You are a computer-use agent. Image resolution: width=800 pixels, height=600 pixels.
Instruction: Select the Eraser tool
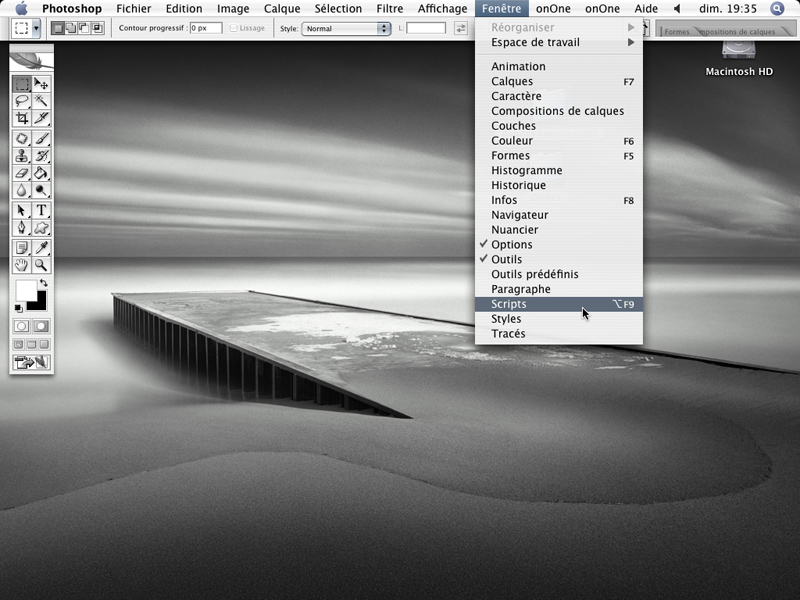(21, 173)
